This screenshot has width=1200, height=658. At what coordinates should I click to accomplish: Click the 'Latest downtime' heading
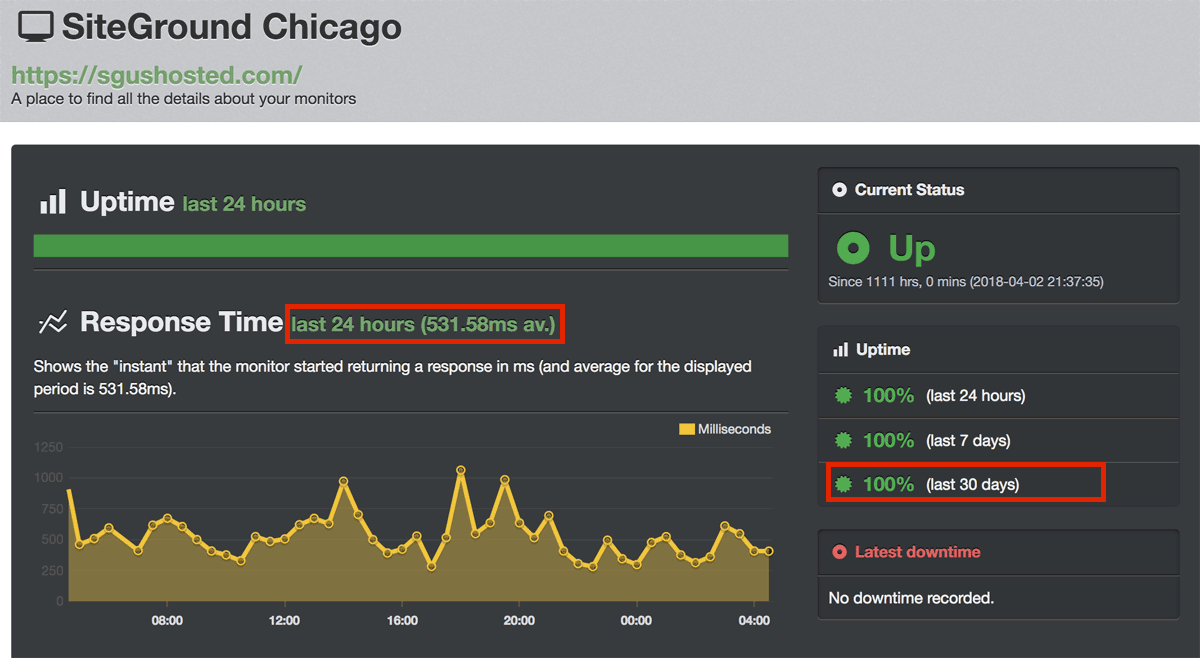click(917, 552)
